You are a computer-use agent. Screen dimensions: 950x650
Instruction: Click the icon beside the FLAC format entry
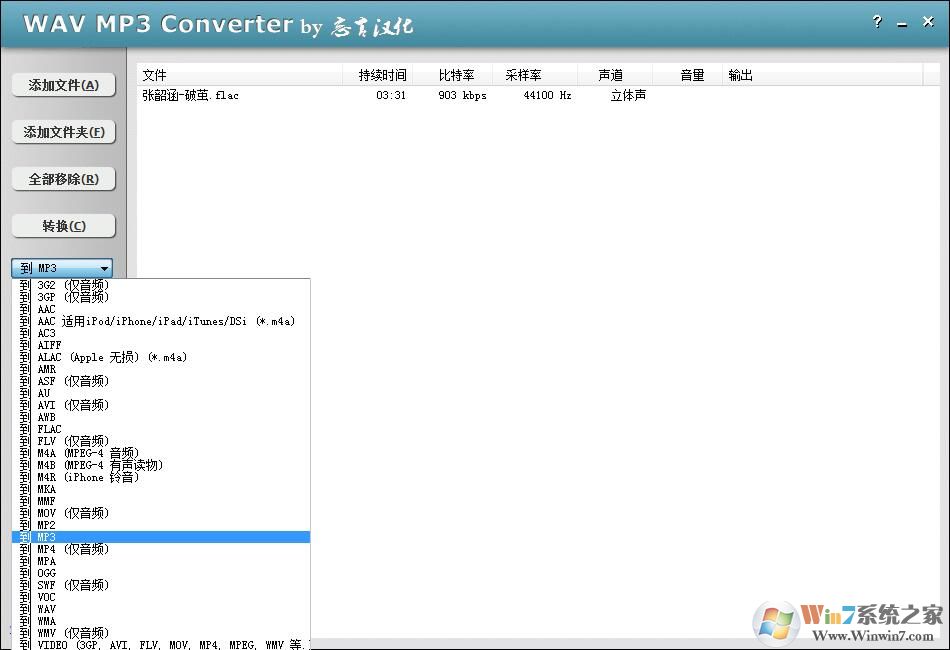tap(23, 428)
